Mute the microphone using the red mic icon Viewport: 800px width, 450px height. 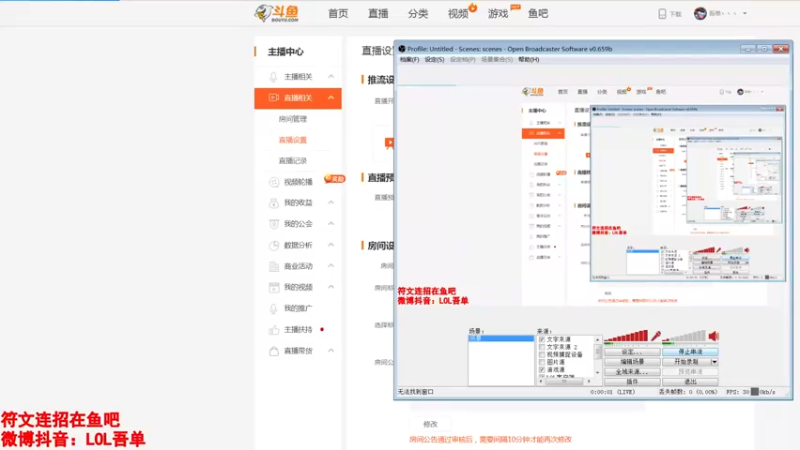coord(655,336)
